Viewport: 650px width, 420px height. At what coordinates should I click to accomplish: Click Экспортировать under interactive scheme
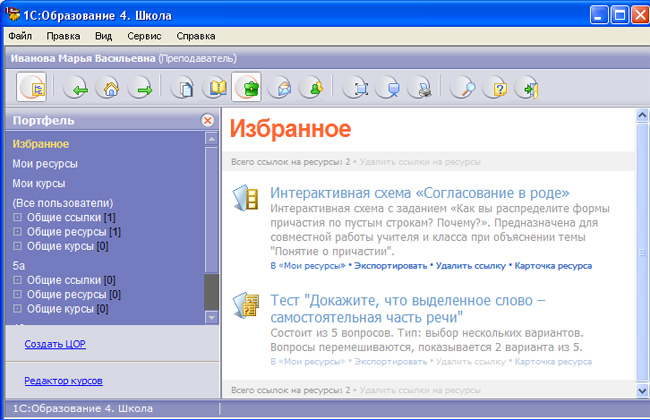[x=390, y=266]
